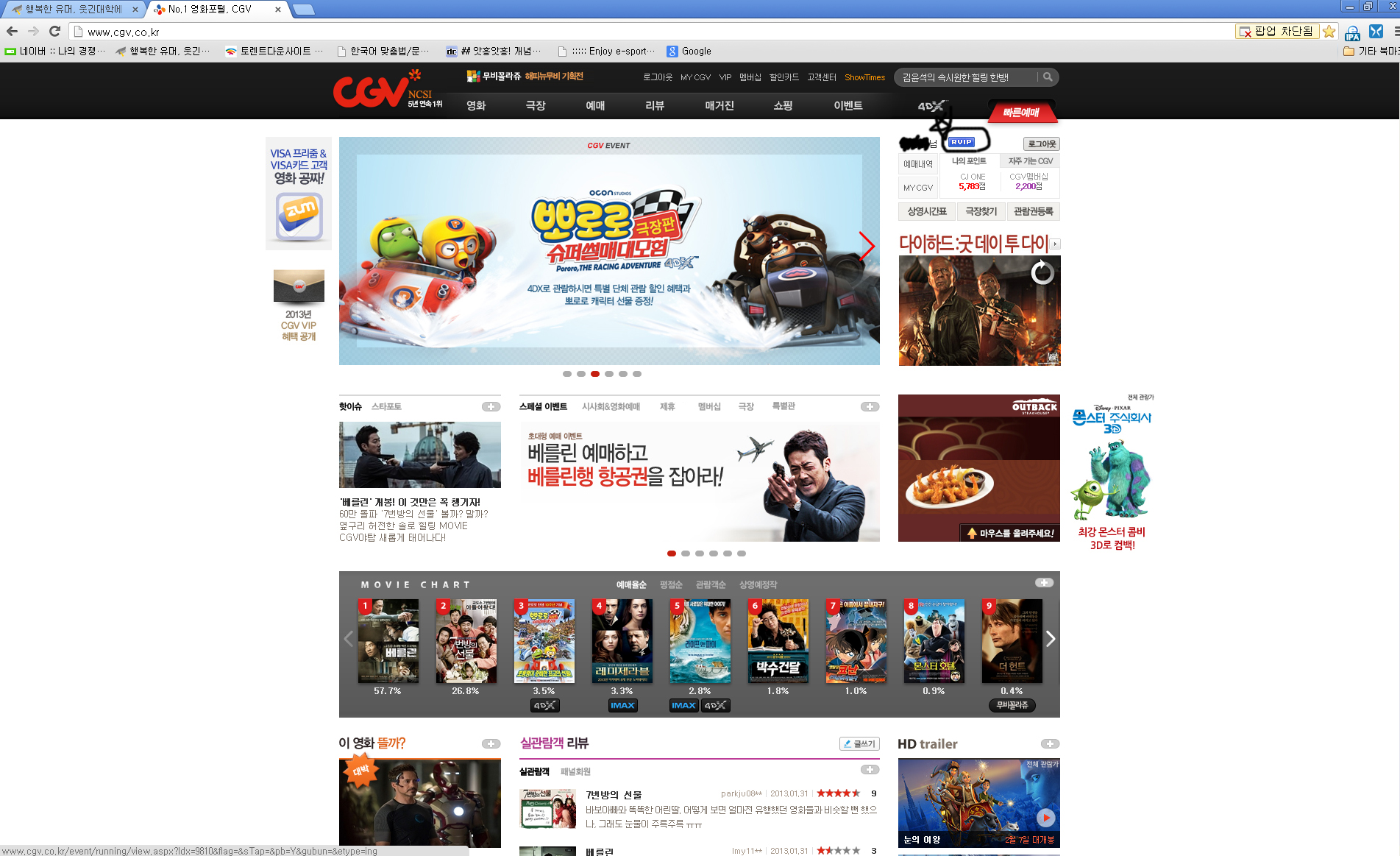Select third main banner pagination dot
This screenshot has height=856, width=1400.
pos(595,374)
